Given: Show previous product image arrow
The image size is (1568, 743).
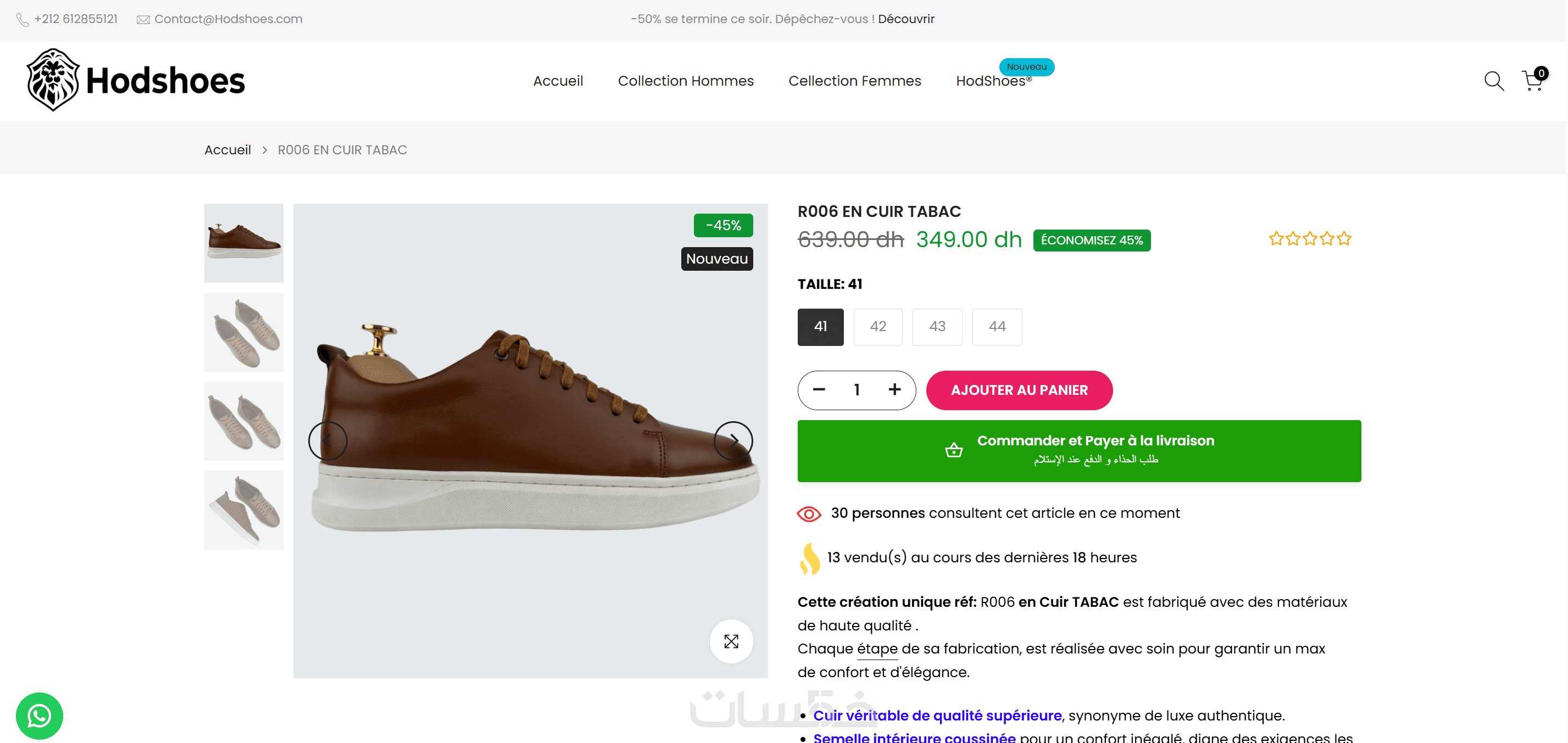Looking at the screenshot, I should click(x=327, y=440).
